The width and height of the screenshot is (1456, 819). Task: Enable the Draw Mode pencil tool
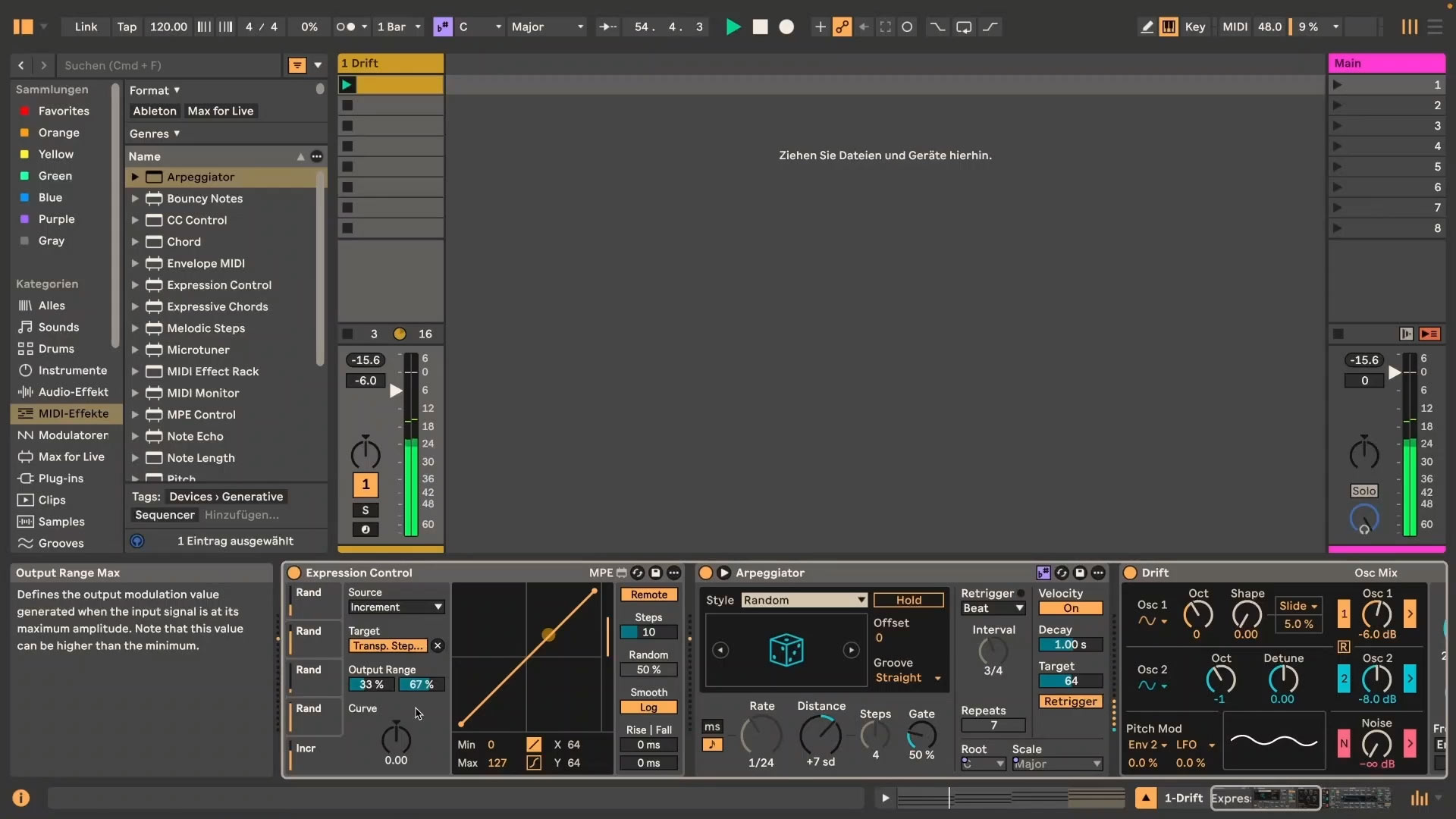click(x=1146, y=27)
